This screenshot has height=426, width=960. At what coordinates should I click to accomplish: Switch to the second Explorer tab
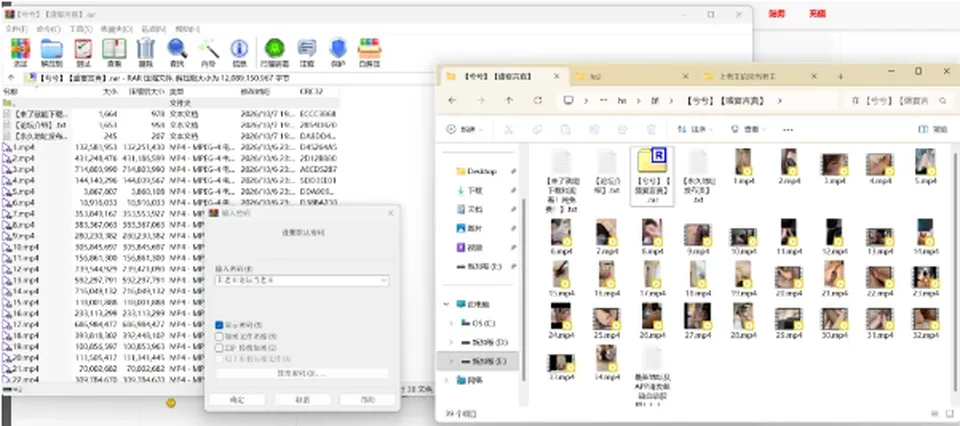point(631,77)
